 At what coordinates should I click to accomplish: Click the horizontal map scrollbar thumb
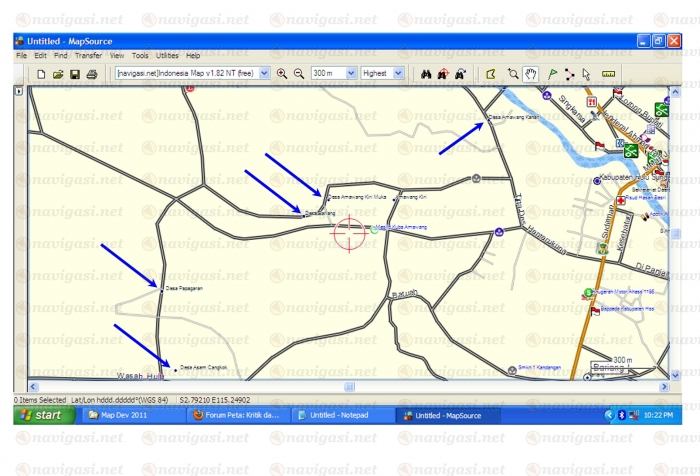coord(350,384)
